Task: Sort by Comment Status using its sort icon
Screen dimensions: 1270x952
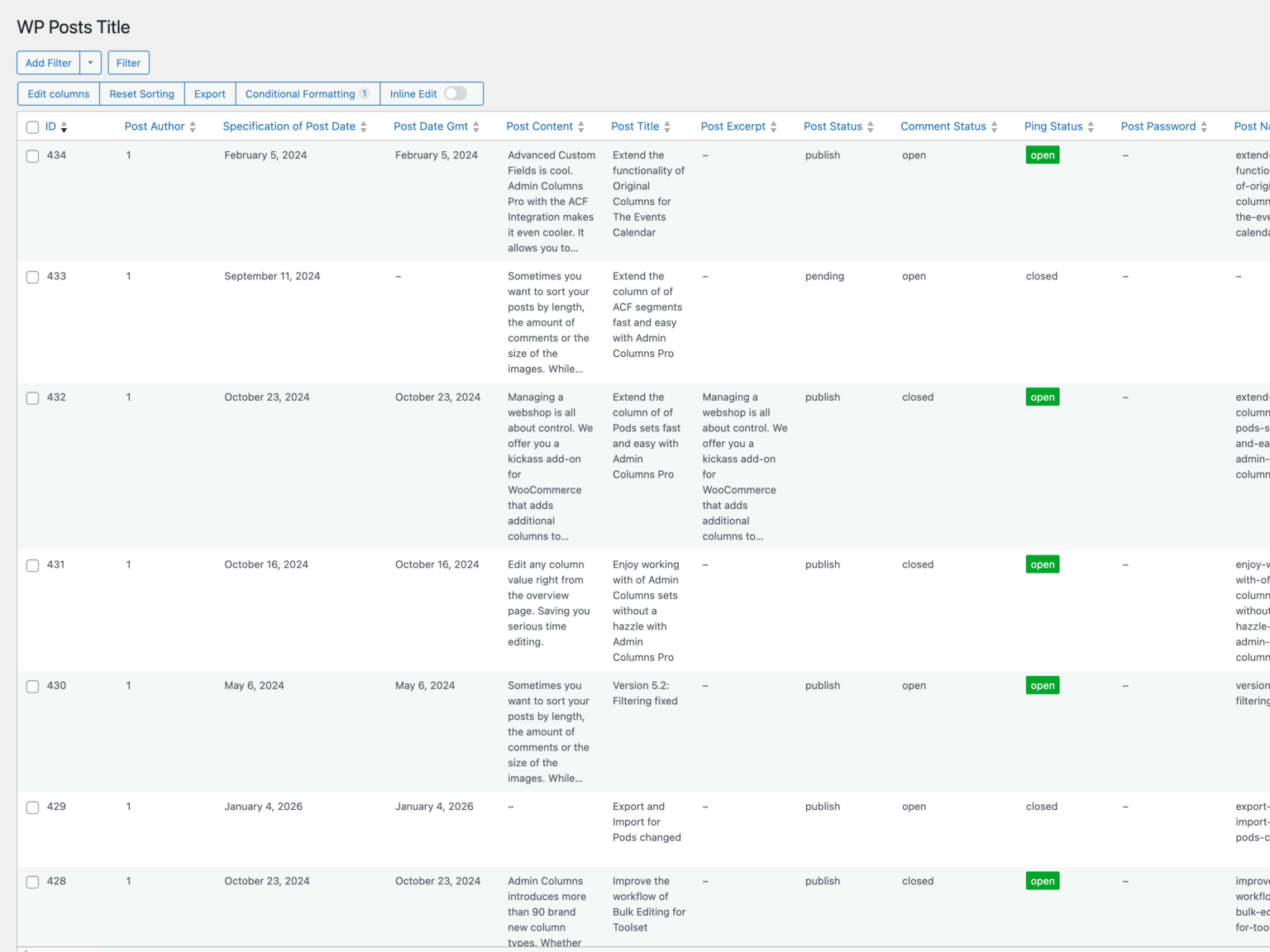Action: tap(994, 126)
